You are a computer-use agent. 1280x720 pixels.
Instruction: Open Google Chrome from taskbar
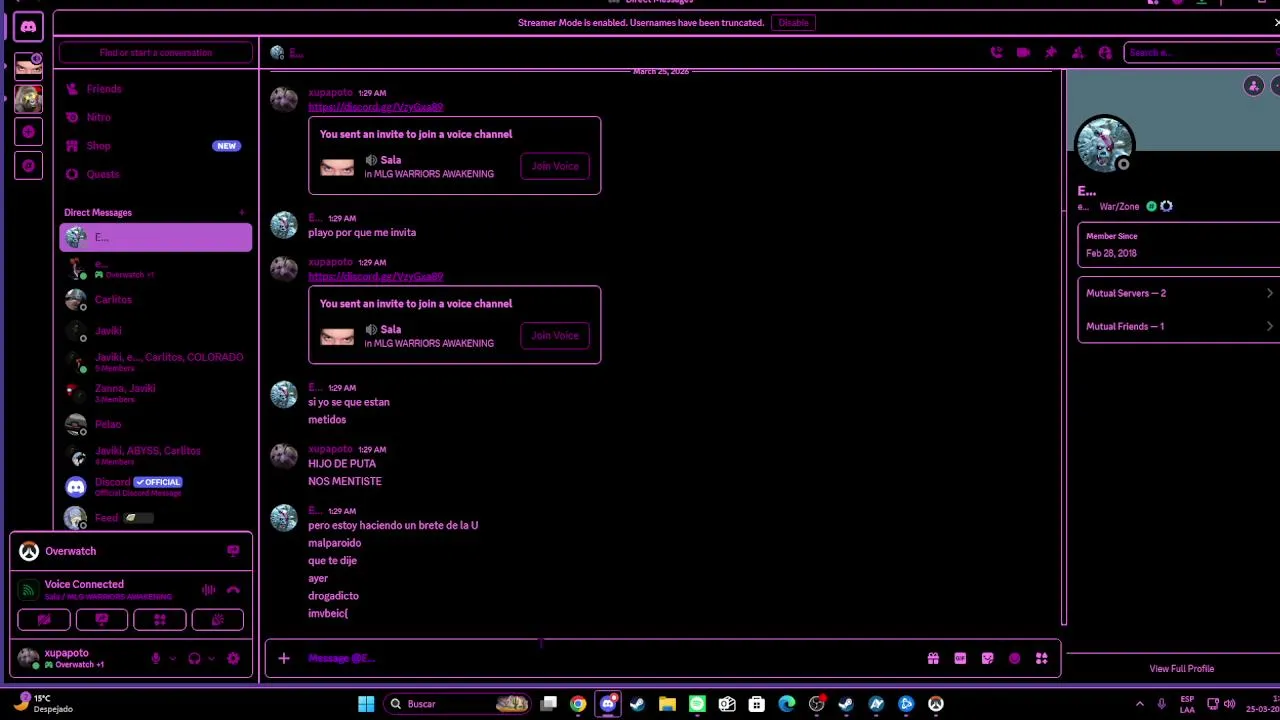(x=578, y=704)
